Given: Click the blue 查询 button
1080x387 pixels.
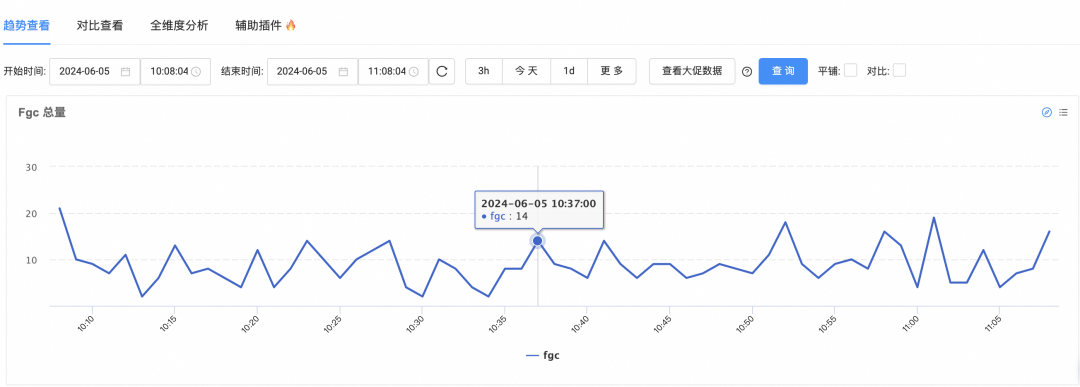Looking at the screenshot, I should pos(783,71).
